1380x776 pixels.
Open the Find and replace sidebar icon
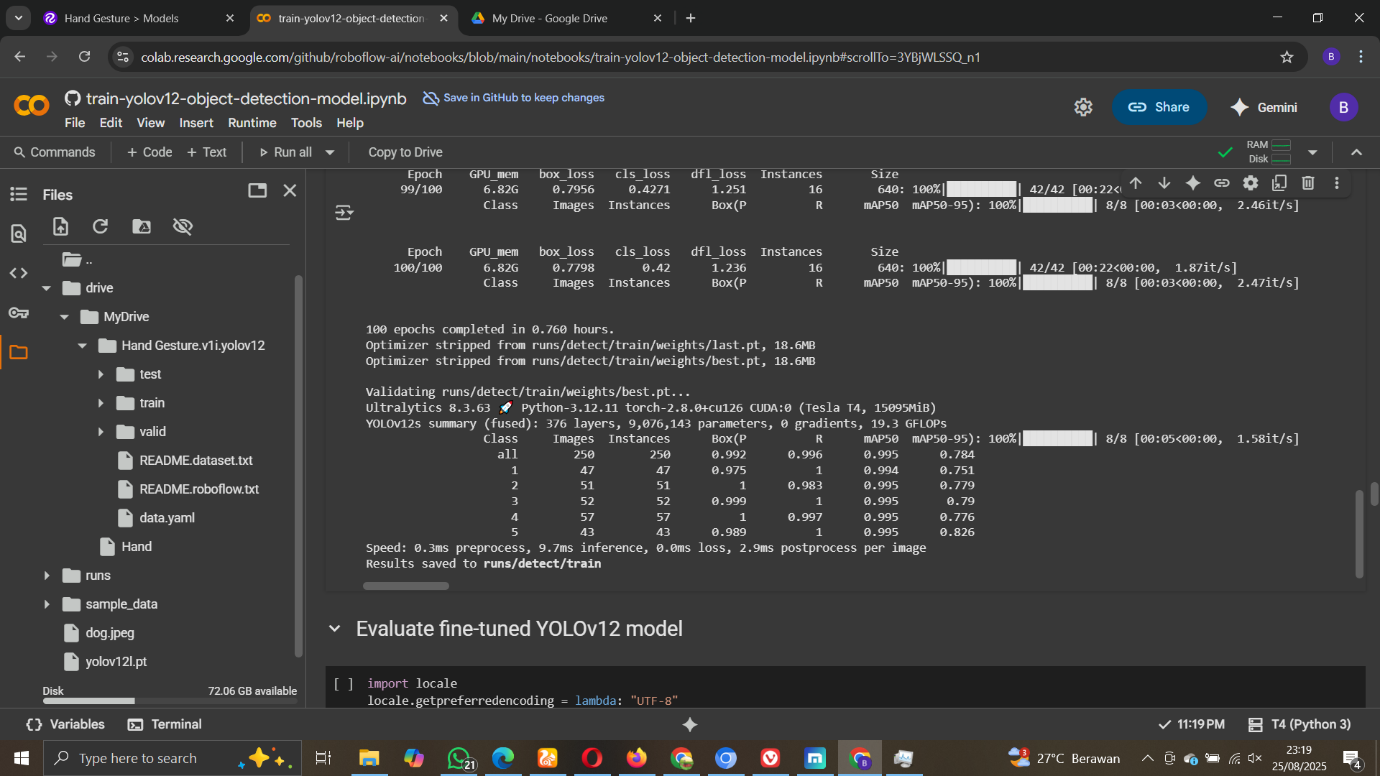(x=18, y=234)
